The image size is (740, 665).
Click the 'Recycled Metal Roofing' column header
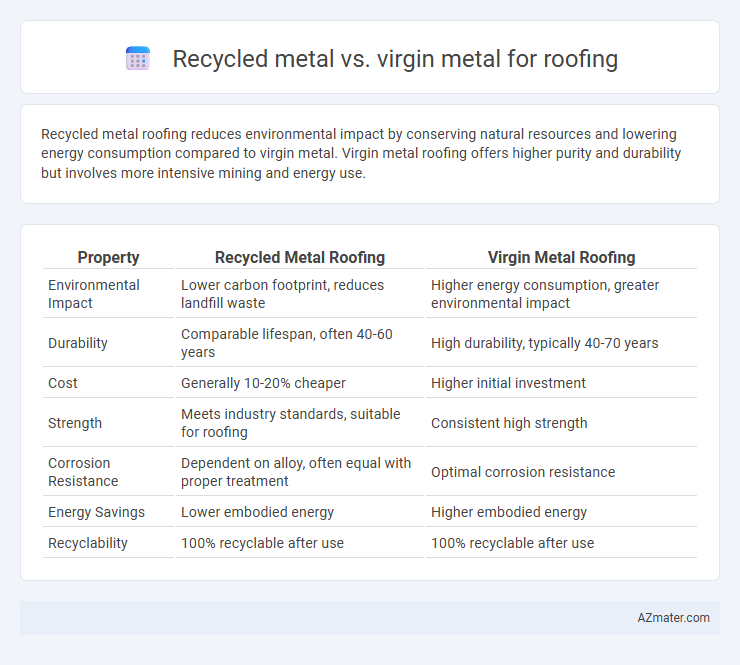point(300,257)
